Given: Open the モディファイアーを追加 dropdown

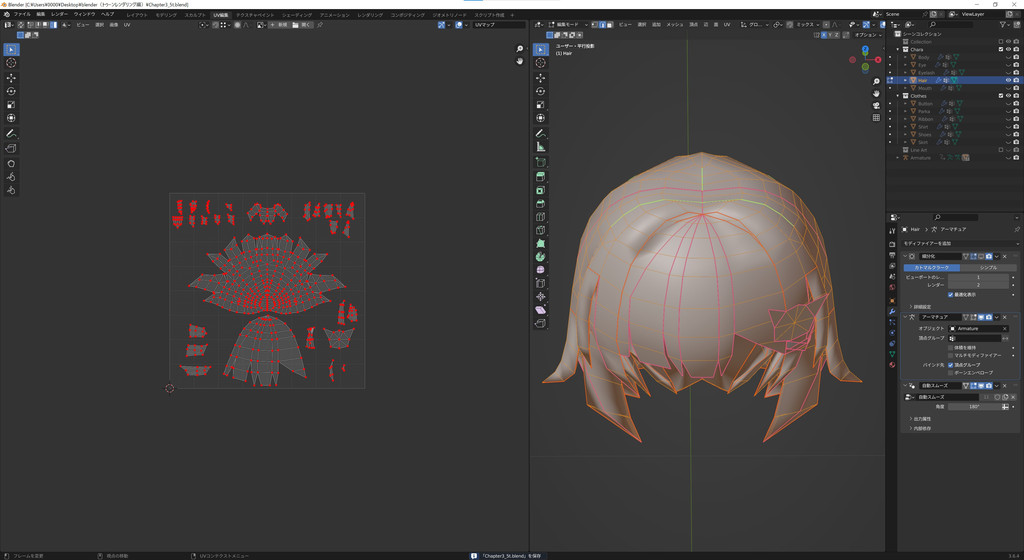Looking at the screenshot, I should coord(960,243).
